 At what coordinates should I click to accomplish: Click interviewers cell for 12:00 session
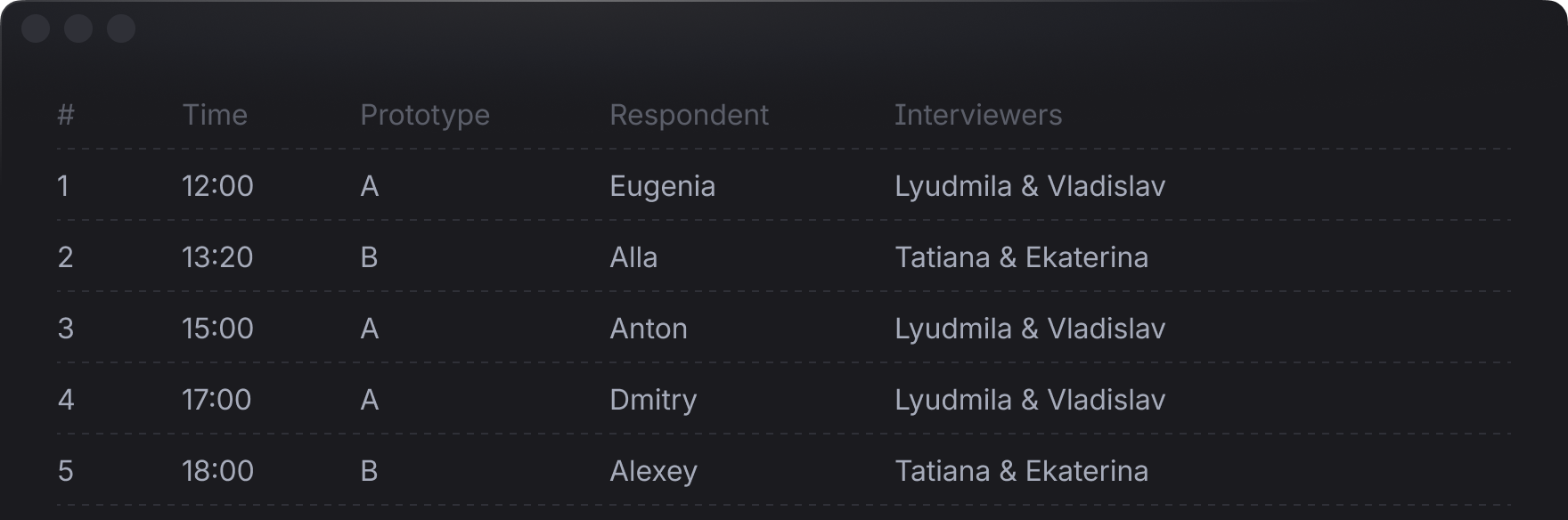tap(1030, 186)
